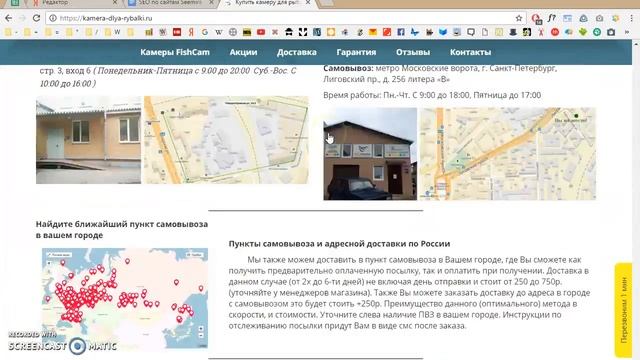Click the f? extension icon

coord(552,18)
